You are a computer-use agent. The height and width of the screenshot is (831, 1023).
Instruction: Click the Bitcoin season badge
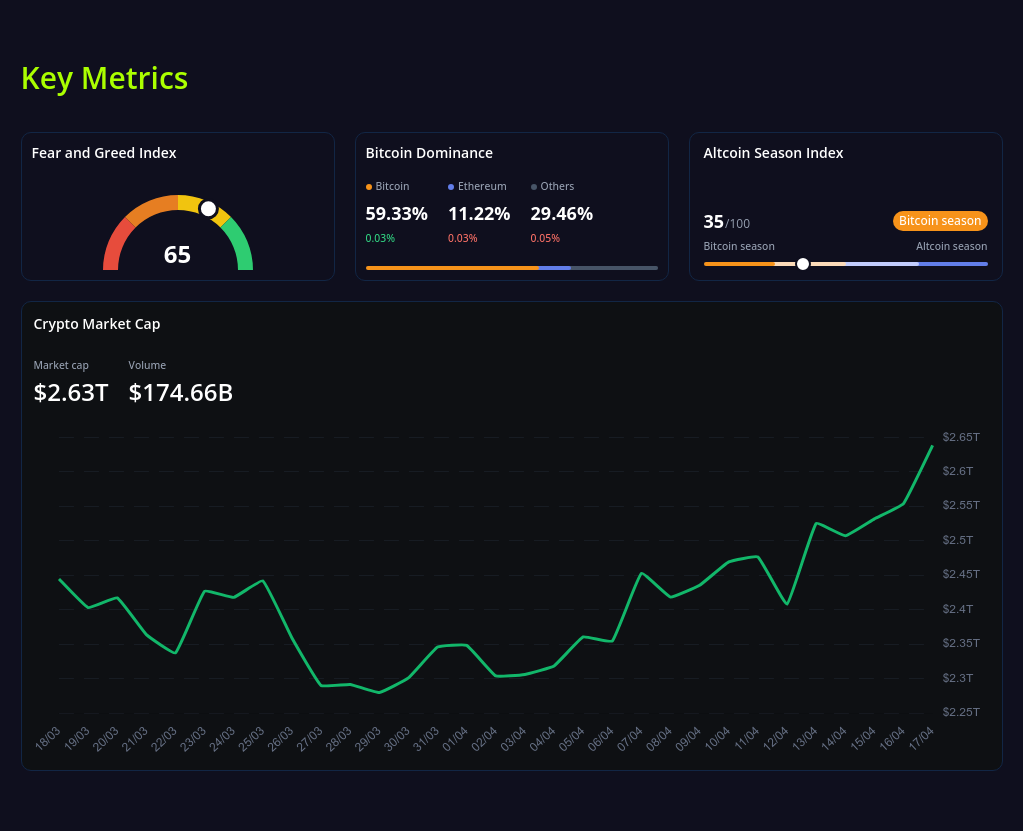point(939,220)
